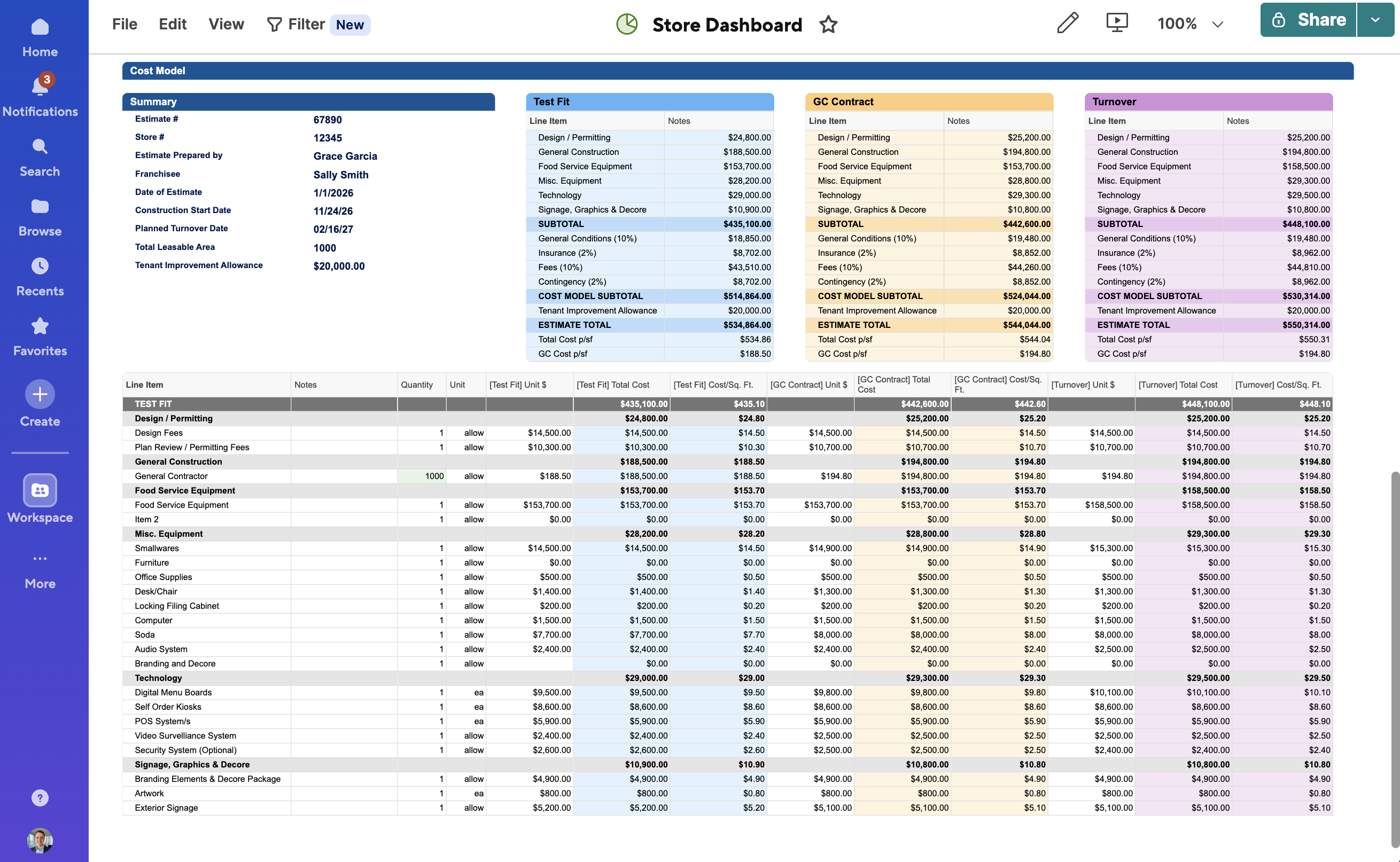The height and width of the screenshot is (862, 1400).
Task: Open Favorites star in sidebar
Action: point(40,326)
